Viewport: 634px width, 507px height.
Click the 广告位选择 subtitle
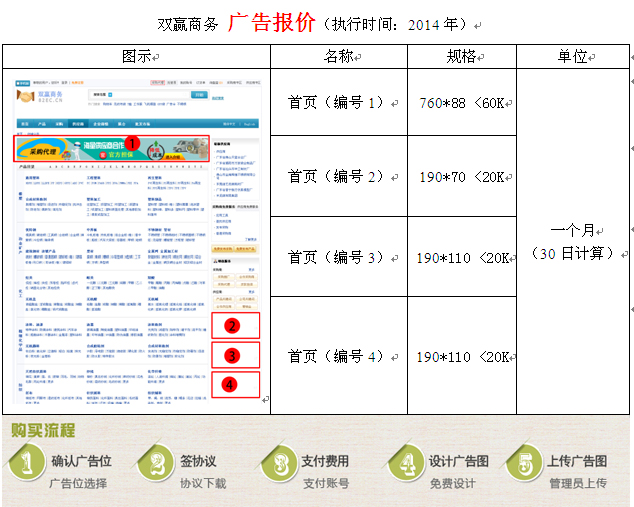point(78,483)
